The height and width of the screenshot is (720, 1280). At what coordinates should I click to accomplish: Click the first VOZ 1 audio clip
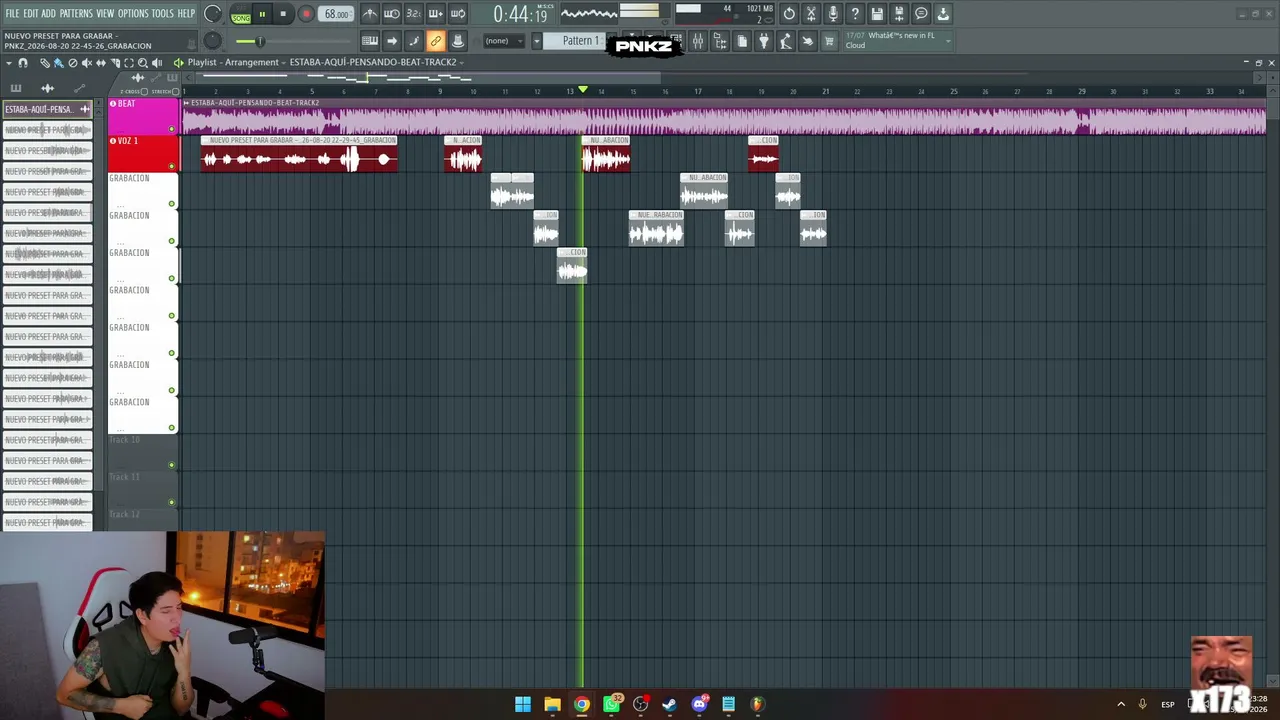299,154
